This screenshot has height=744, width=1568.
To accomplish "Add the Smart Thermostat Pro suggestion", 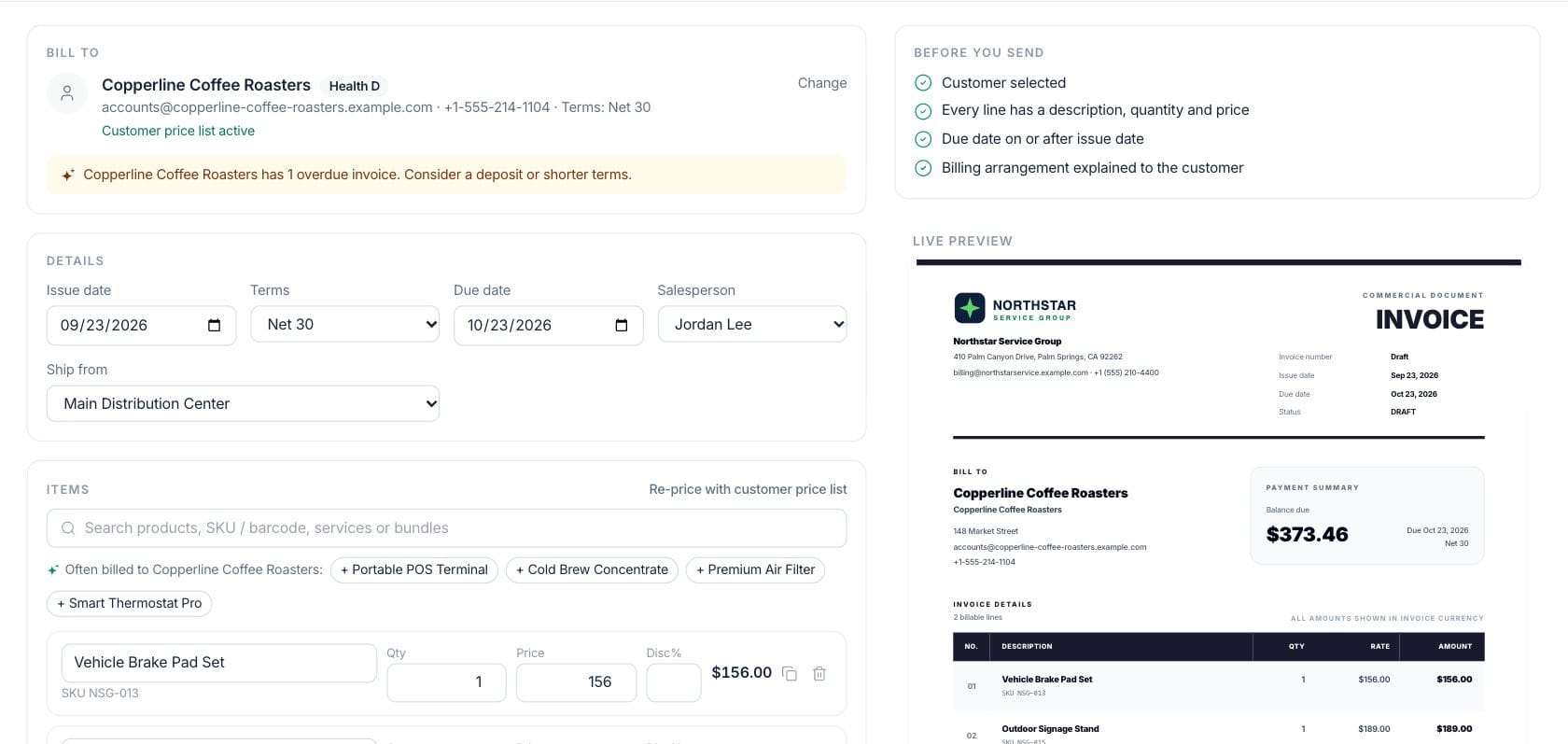I will click(130, 603).
